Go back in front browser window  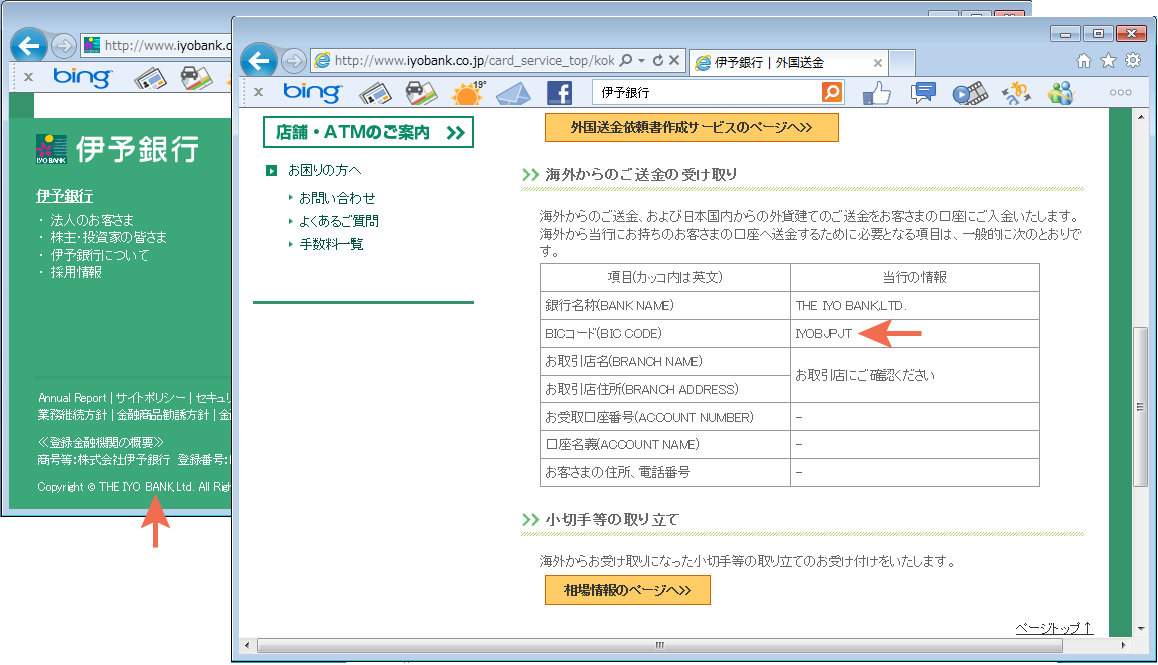pyautogui.click(x=259, y=60)
